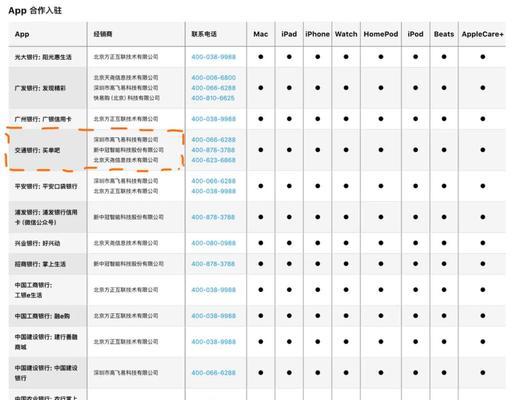
Task: Open the phone link in the 融e购 row
Action: tap(213, 316)
